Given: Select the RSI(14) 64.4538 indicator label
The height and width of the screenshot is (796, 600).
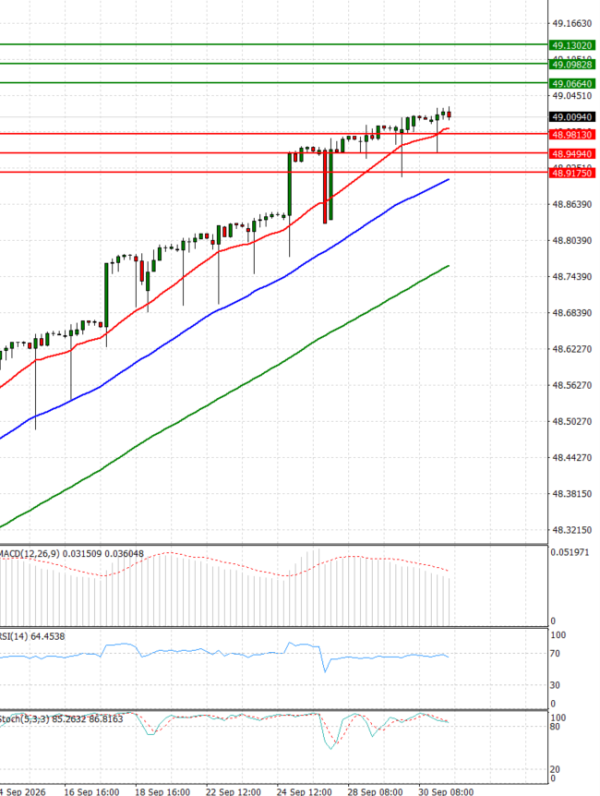Looking at the screenshot, I should point(32,637).
